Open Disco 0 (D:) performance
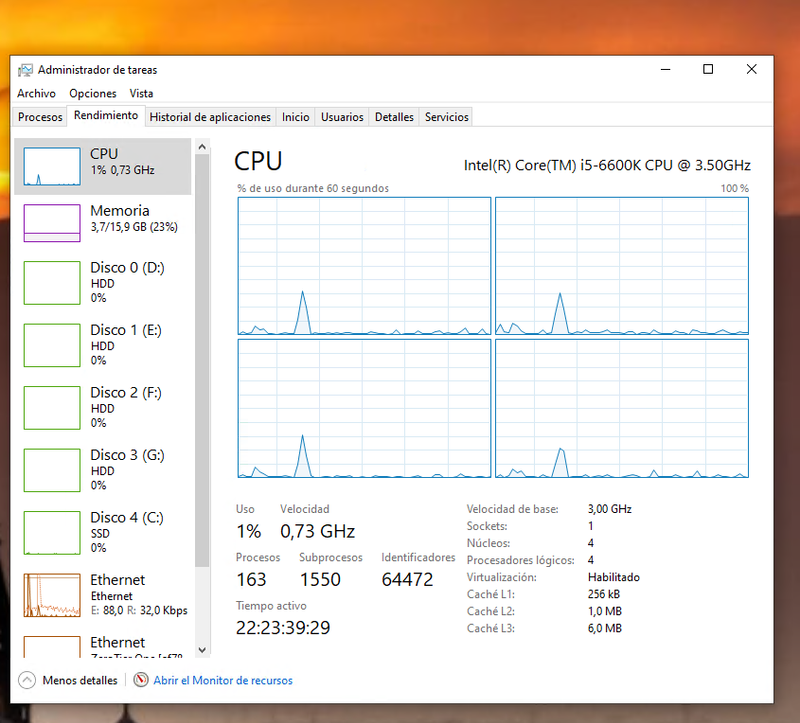Screen dimensions: 800x723 click(103, 283)
